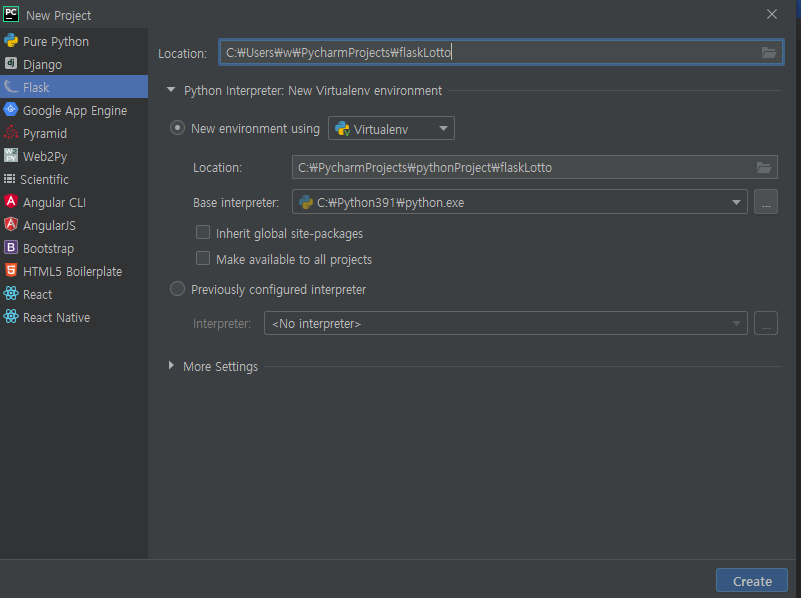Click the Django project type icon

(11, 63)
